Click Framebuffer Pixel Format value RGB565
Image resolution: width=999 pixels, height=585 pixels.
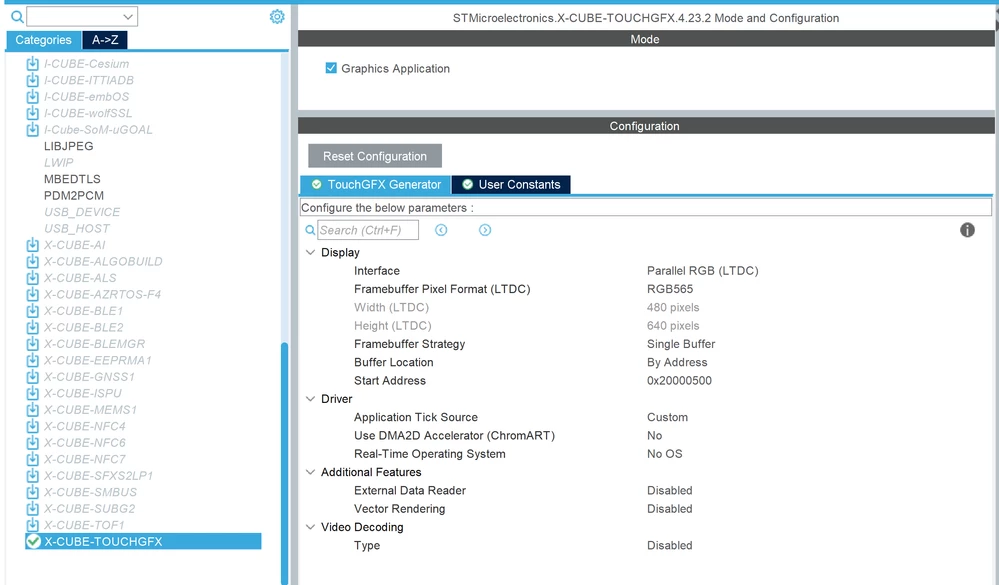click(670, 289)
